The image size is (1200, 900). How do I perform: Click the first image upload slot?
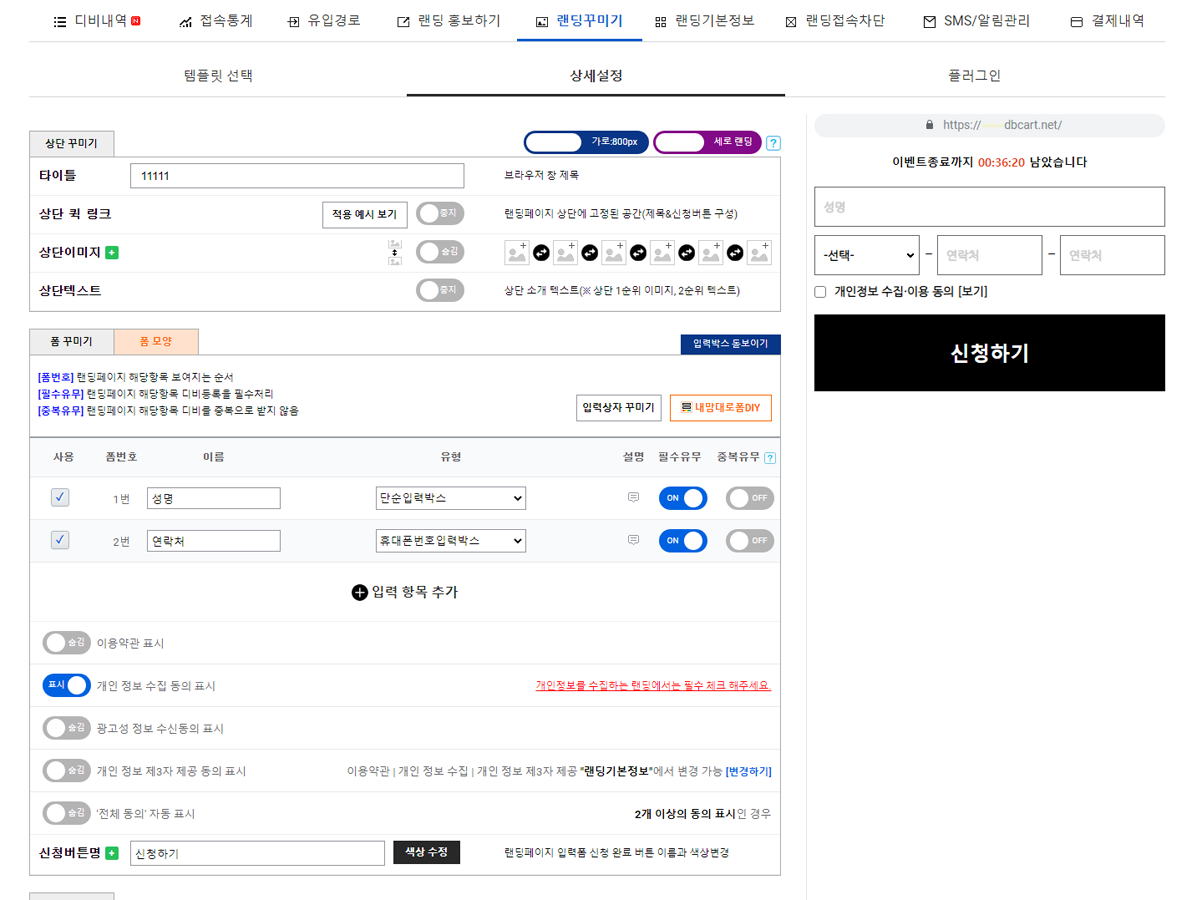pos(517,253)
